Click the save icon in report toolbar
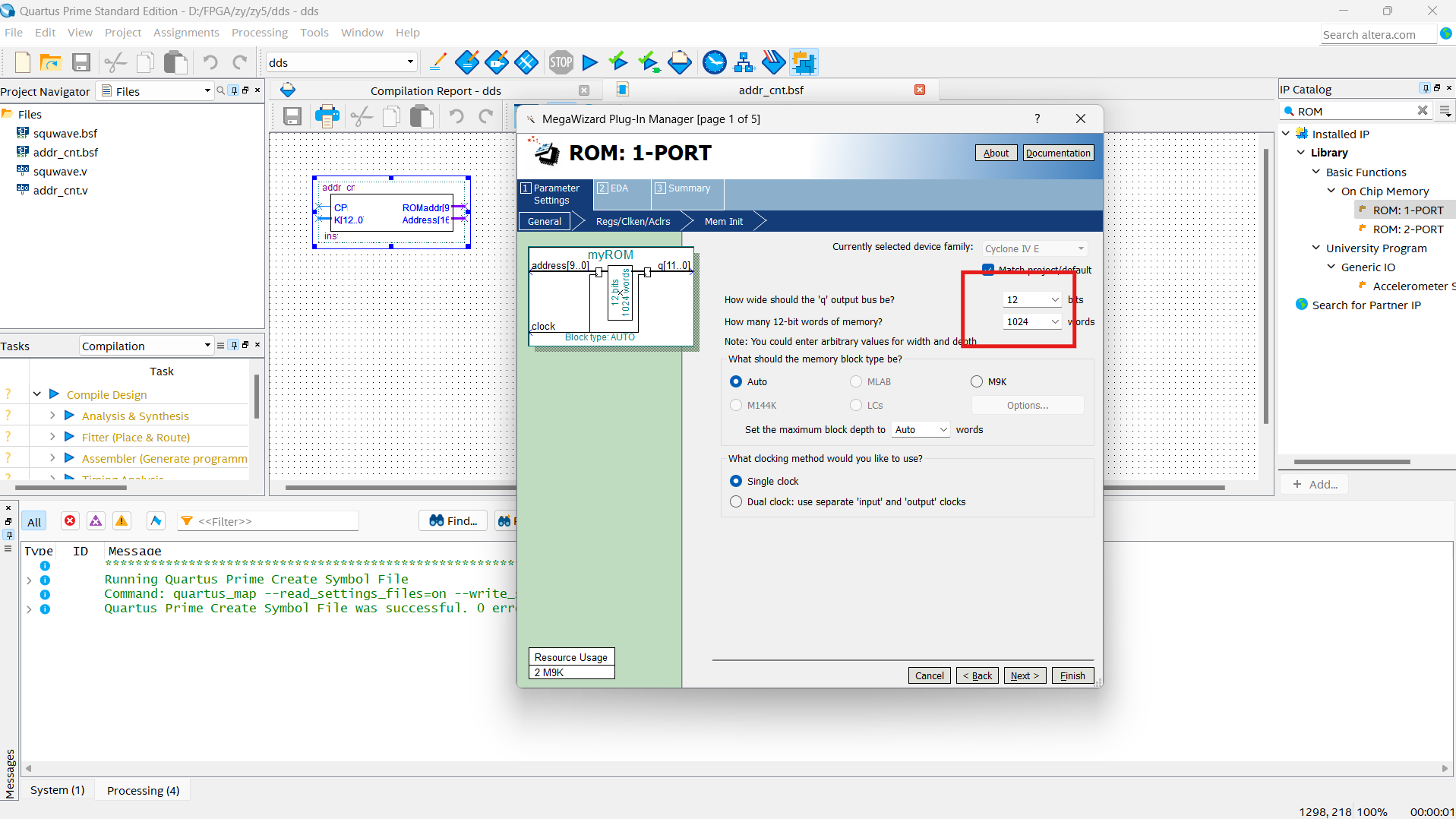1456x819 pixels. point(292,116)
